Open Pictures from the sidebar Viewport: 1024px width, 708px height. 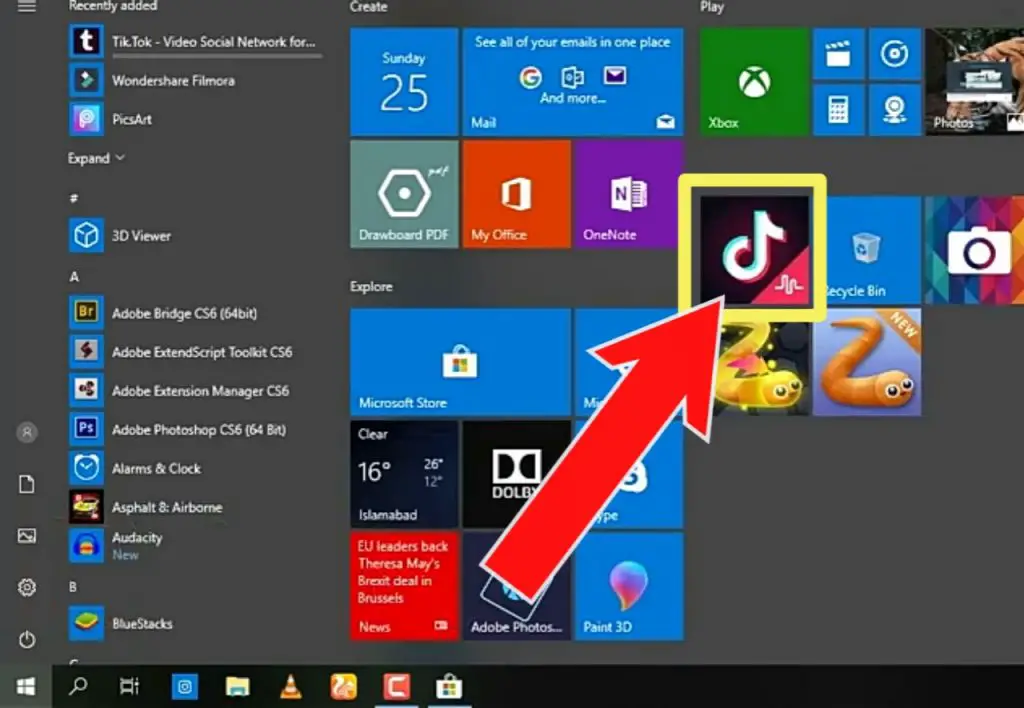coord(27,536)
